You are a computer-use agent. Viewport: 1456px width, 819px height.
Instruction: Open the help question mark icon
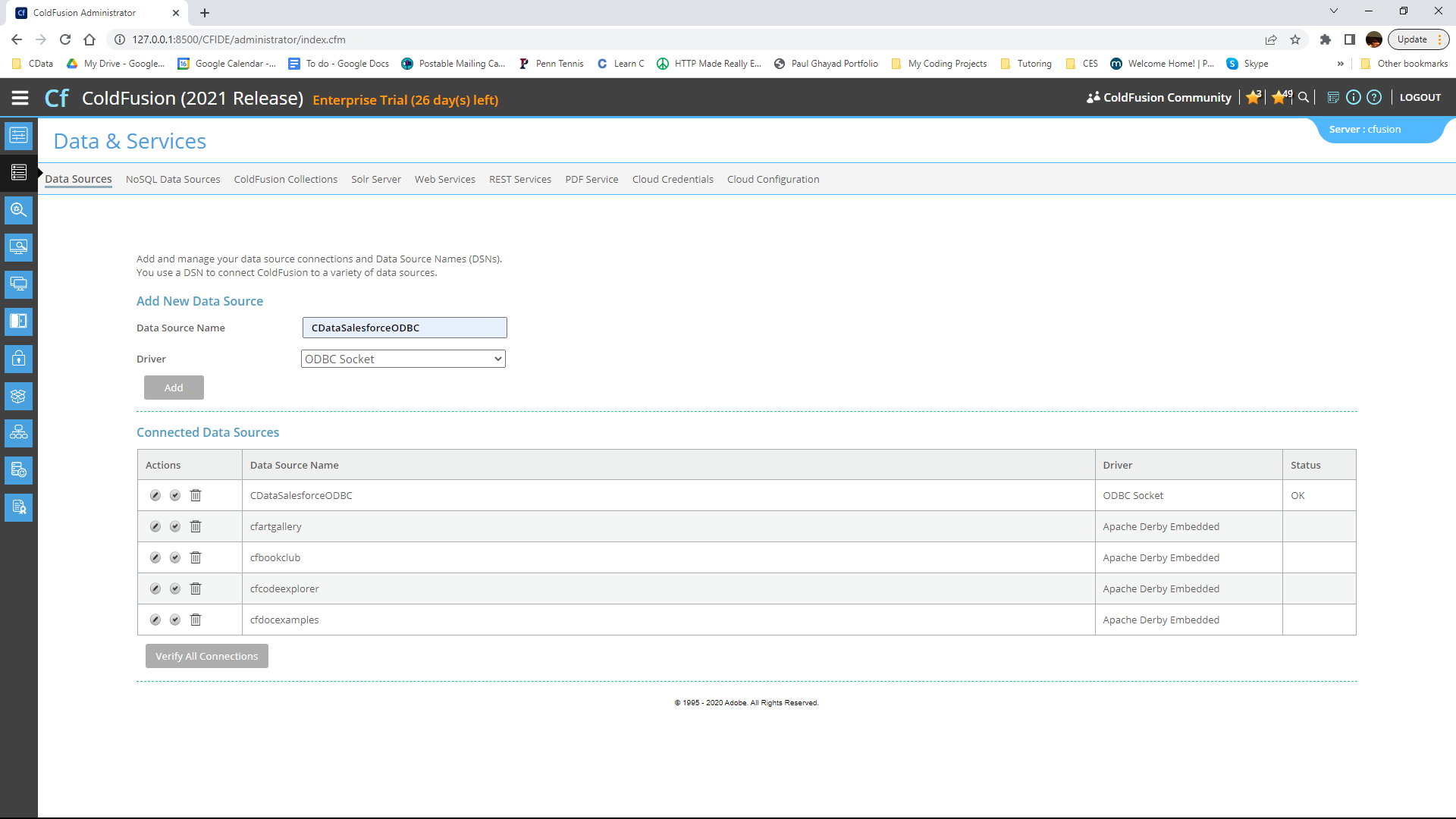(1374, 97)
